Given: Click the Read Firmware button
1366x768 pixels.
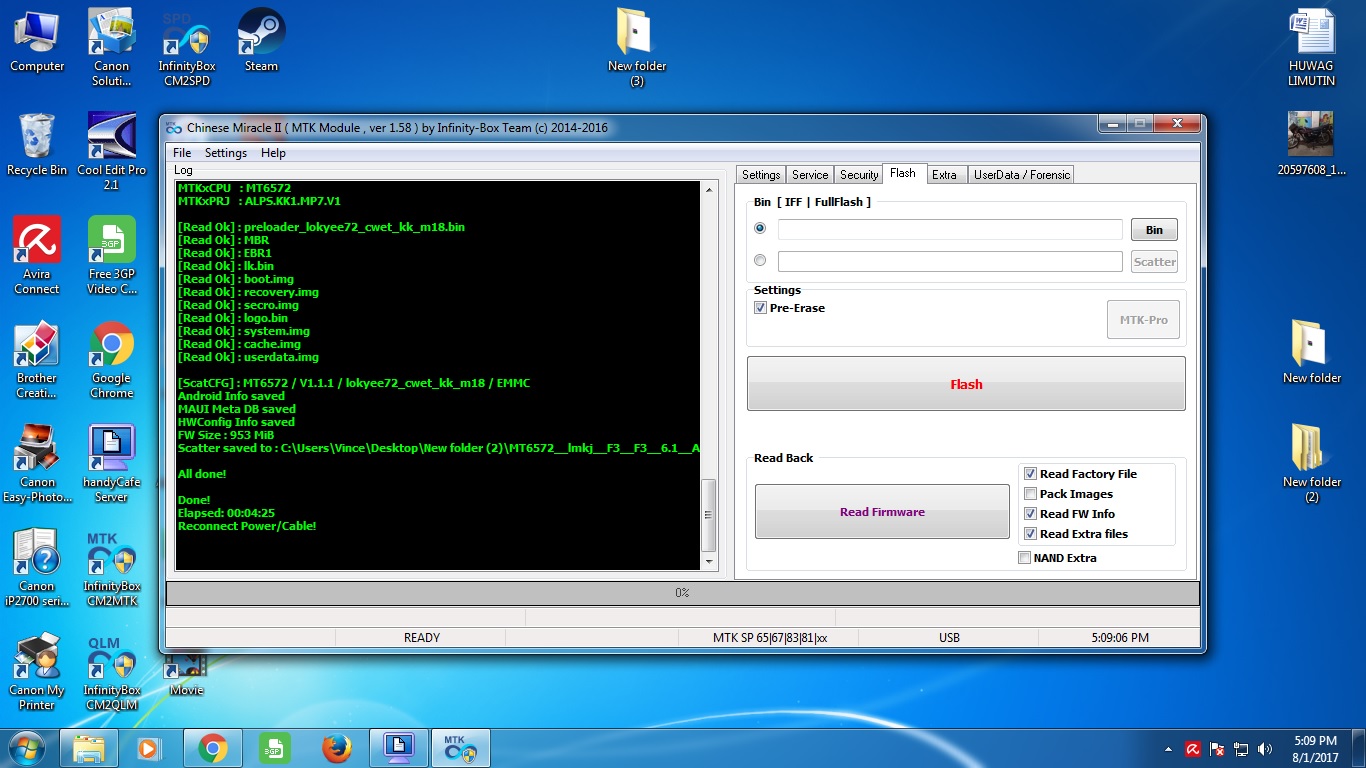Looking at the screenshot, I should coord(882,512).
